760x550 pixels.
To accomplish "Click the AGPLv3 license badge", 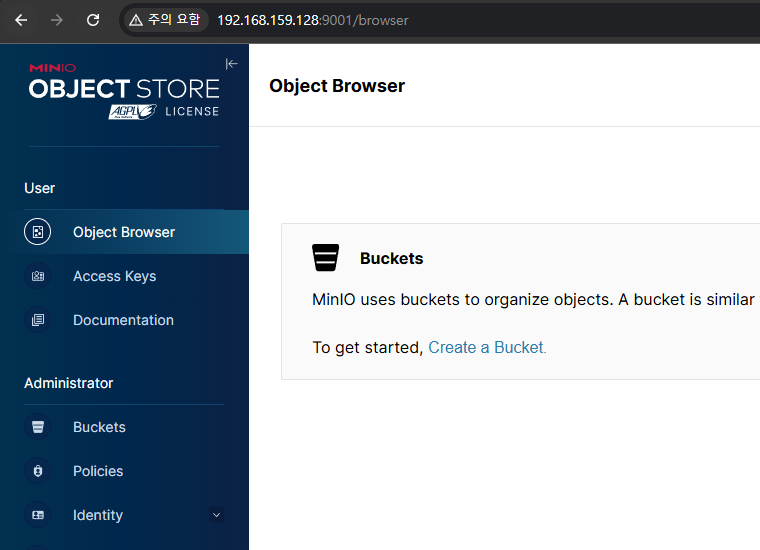I will coord(132,112).
